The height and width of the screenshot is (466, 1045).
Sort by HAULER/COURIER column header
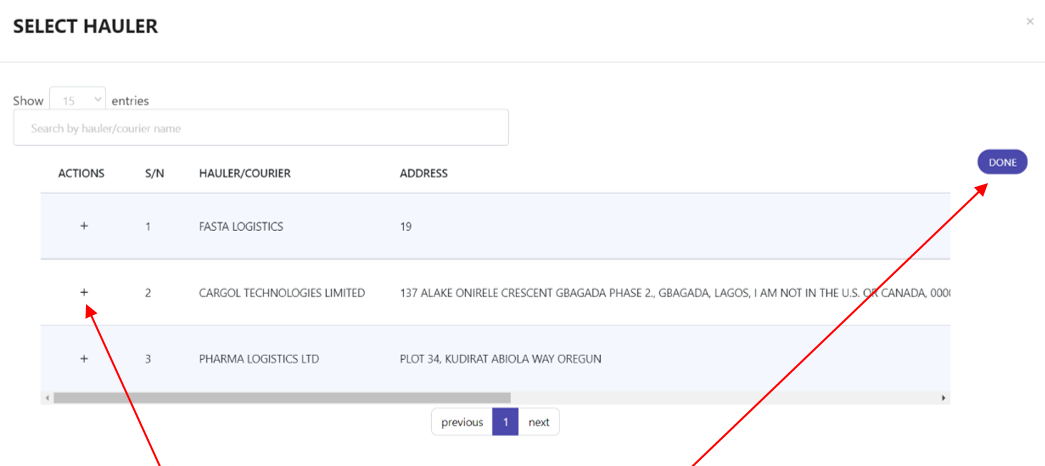[245, 173]
